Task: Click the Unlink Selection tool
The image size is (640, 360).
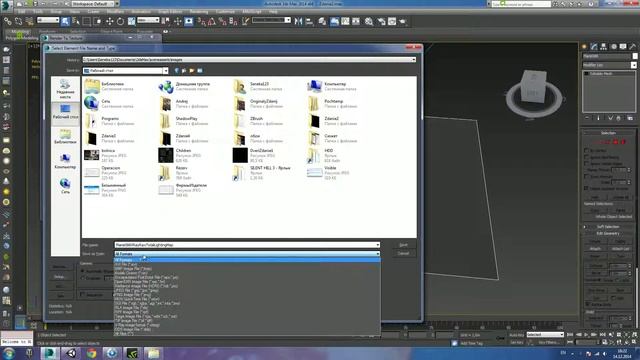Action: pos(19,21)
